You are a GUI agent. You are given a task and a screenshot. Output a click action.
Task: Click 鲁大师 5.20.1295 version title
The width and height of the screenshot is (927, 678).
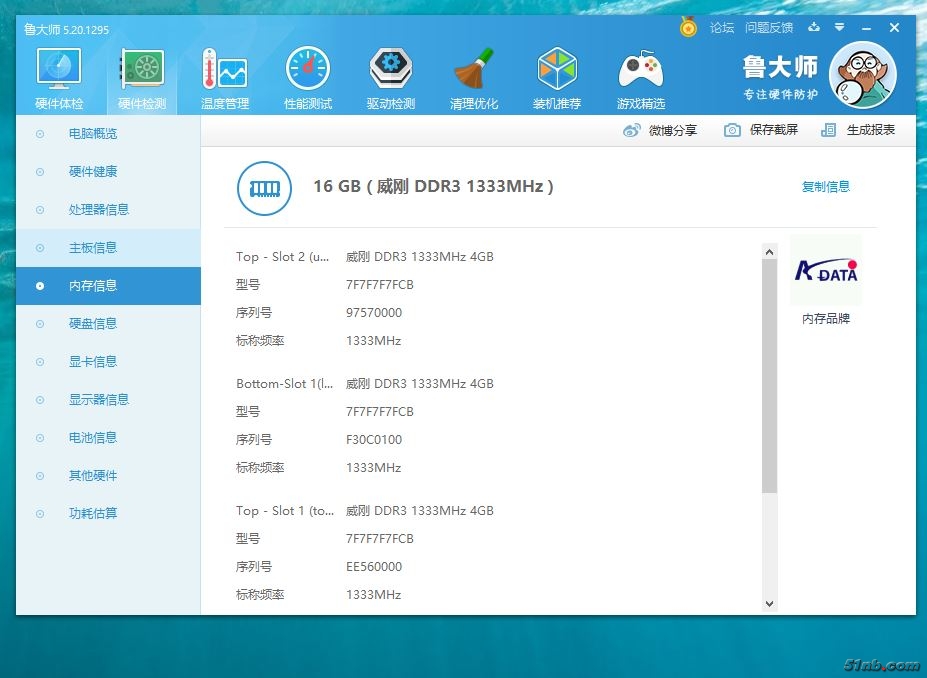(66, 30)
